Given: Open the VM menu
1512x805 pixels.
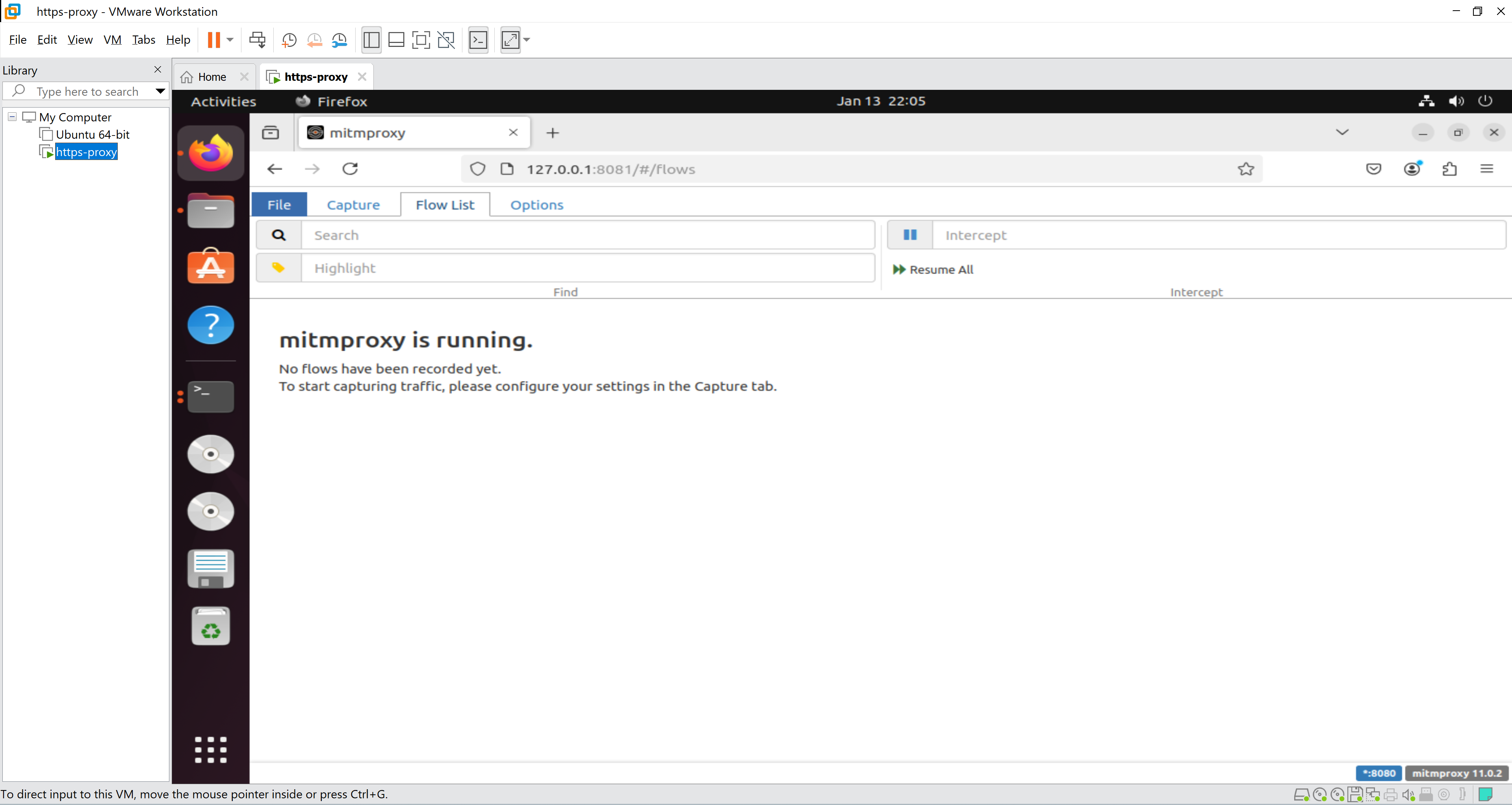Looking at the screenshot, I should 112,40.
